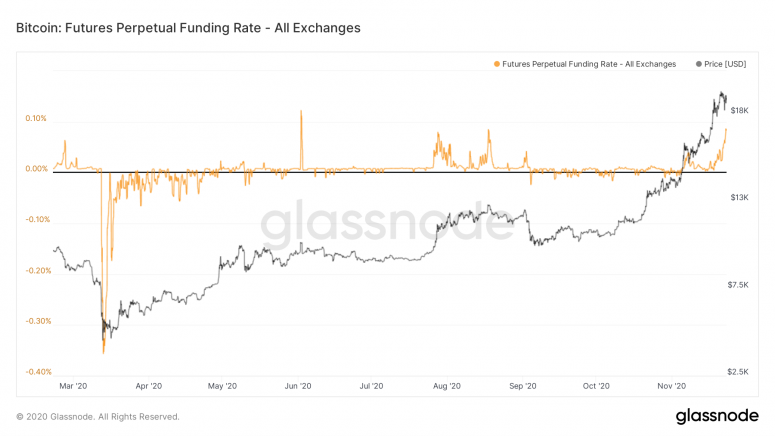Select the Nov '20 x-axis label
The width and height of the screenshot is (775, 436).
(x=671, y=386)
